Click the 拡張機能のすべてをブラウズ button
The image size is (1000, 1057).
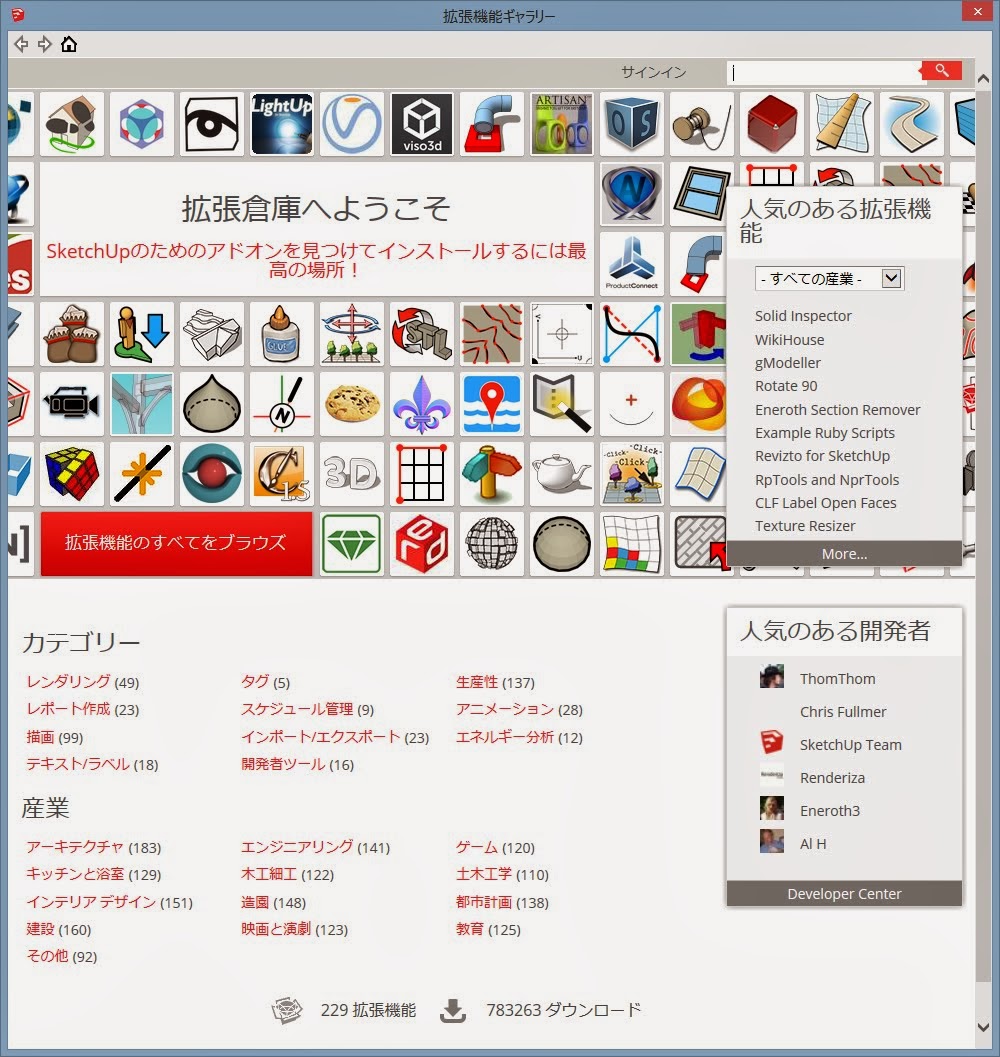(176, 543)
